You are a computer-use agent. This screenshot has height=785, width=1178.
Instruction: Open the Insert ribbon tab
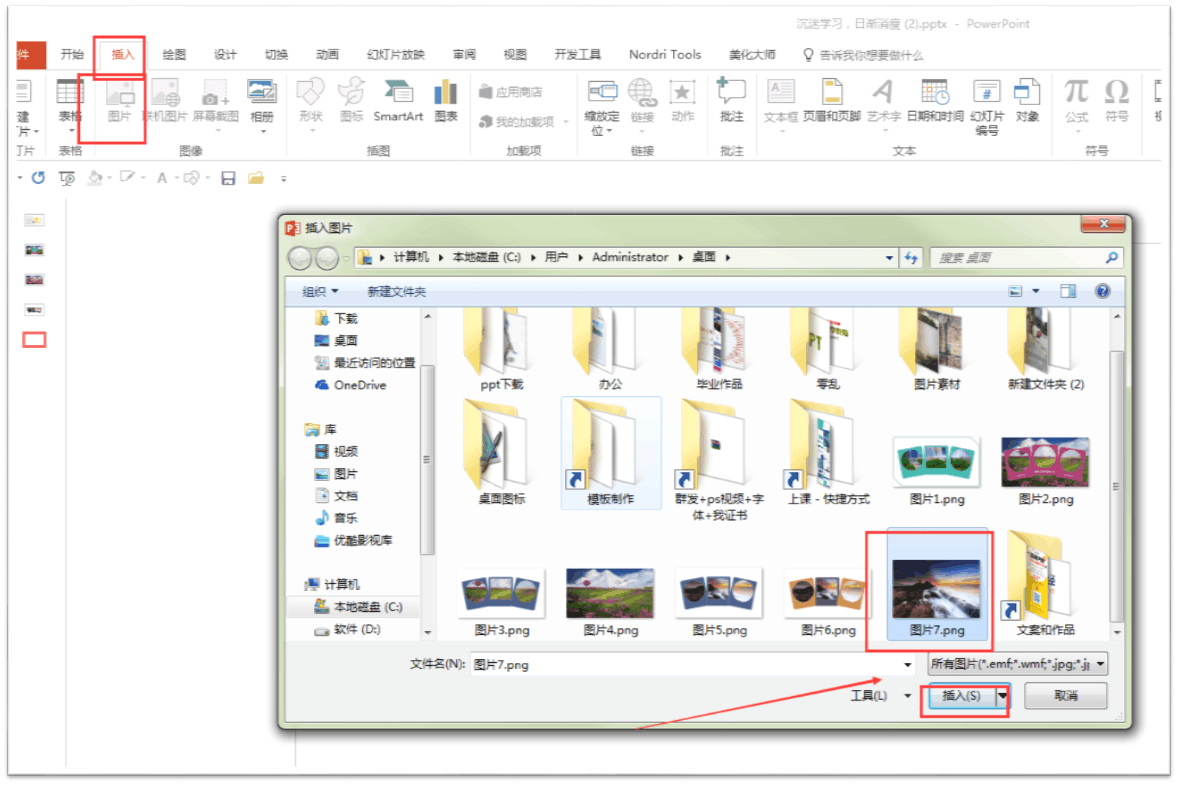coord(122,54)
